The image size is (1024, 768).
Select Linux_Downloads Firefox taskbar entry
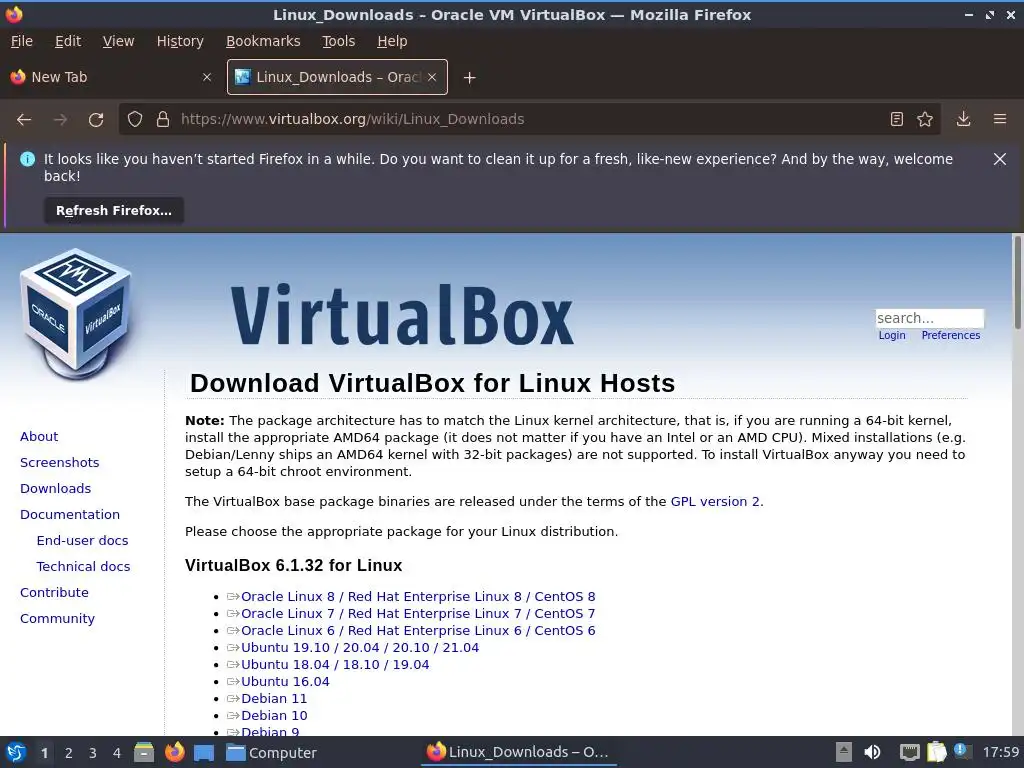[518, 752]
